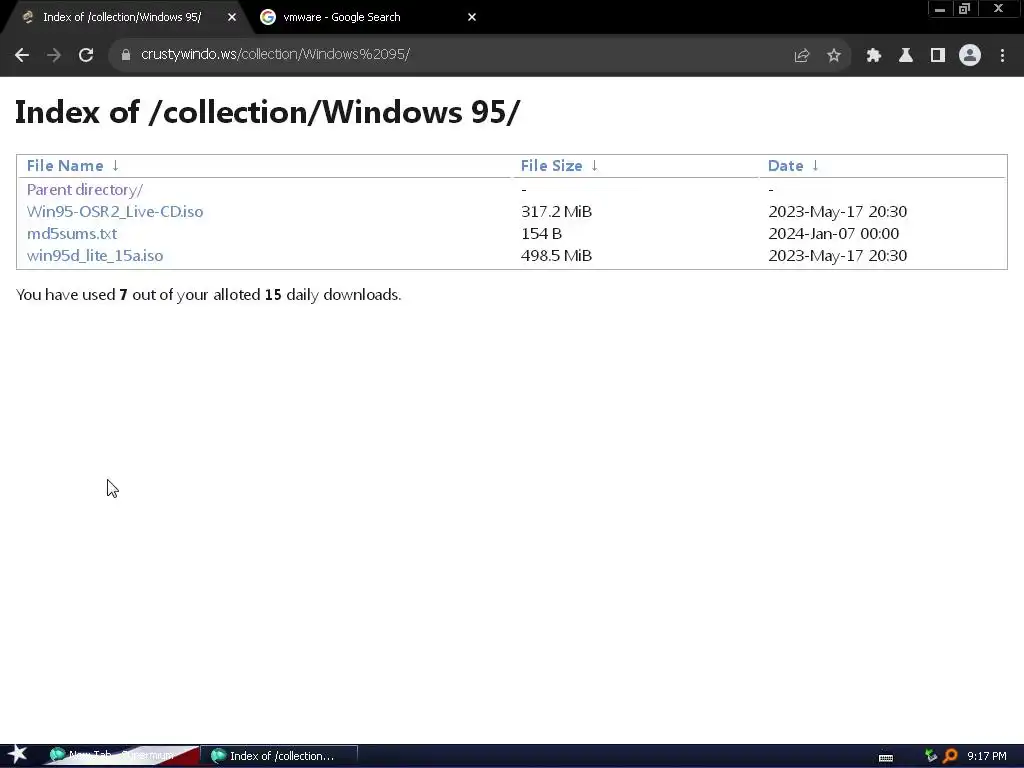
Task: Switch to the New Tab taskbar window
Action: tap(121, 756)
